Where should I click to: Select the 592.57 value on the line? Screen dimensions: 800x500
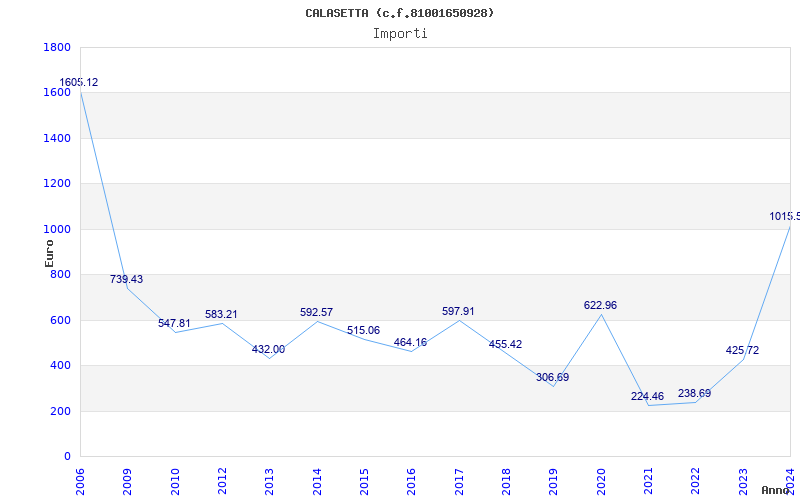tap(316, 313)
